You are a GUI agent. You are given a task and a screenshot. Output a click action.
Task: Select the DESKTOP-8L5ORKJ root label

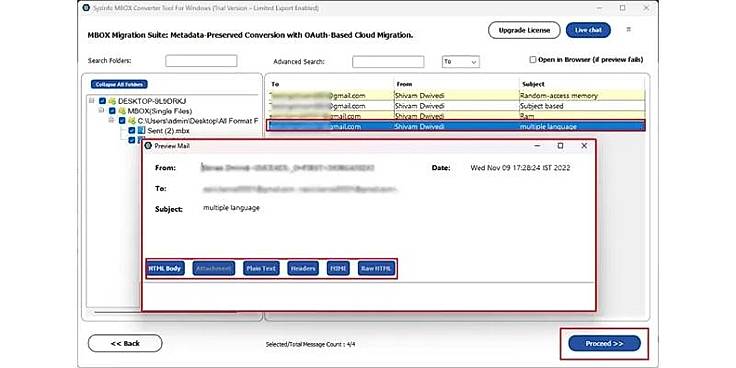coord(152,101)
